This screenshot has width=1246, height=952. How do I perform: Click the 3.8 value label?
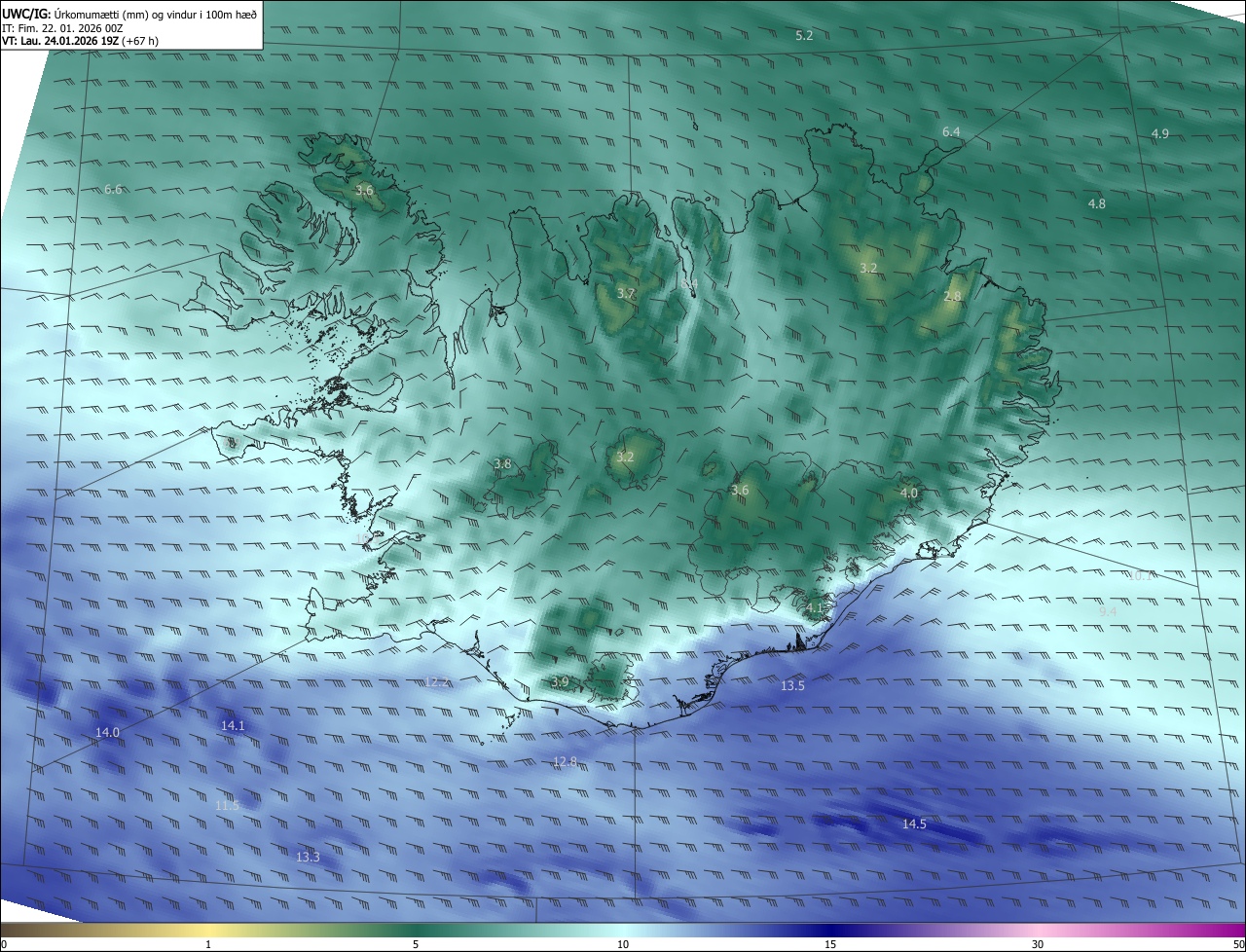tap(502, 464)
